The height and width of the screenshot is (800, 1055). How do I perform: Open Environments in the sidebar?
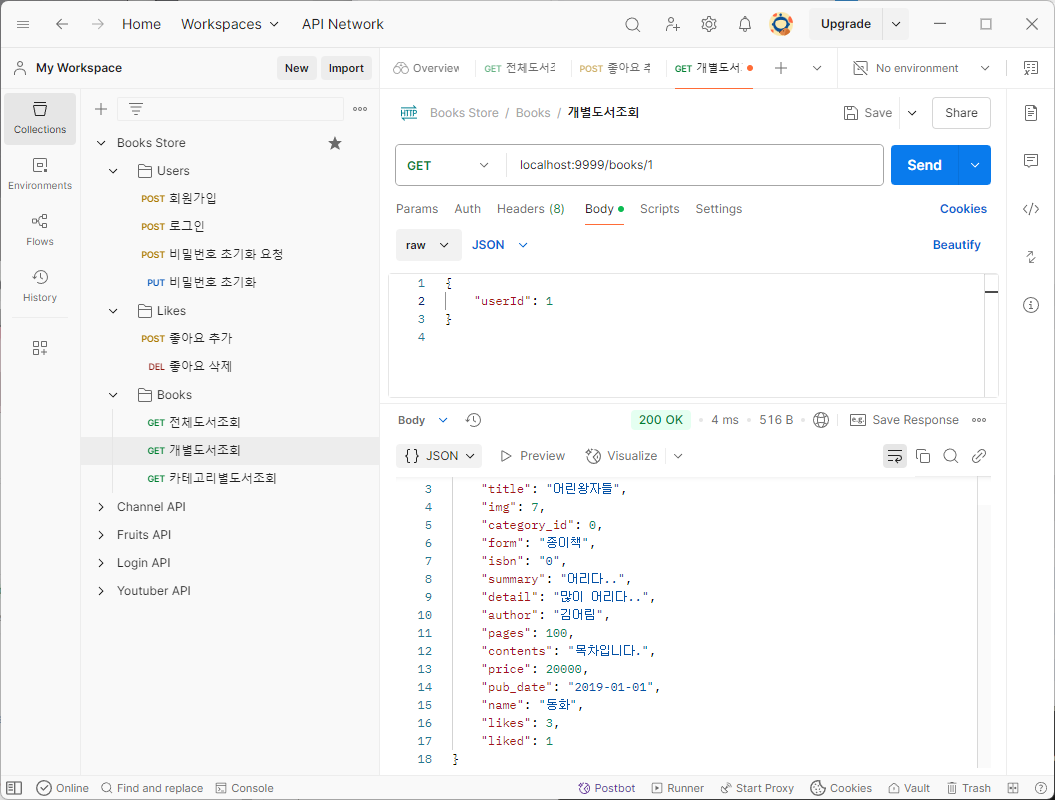point(40,174)
